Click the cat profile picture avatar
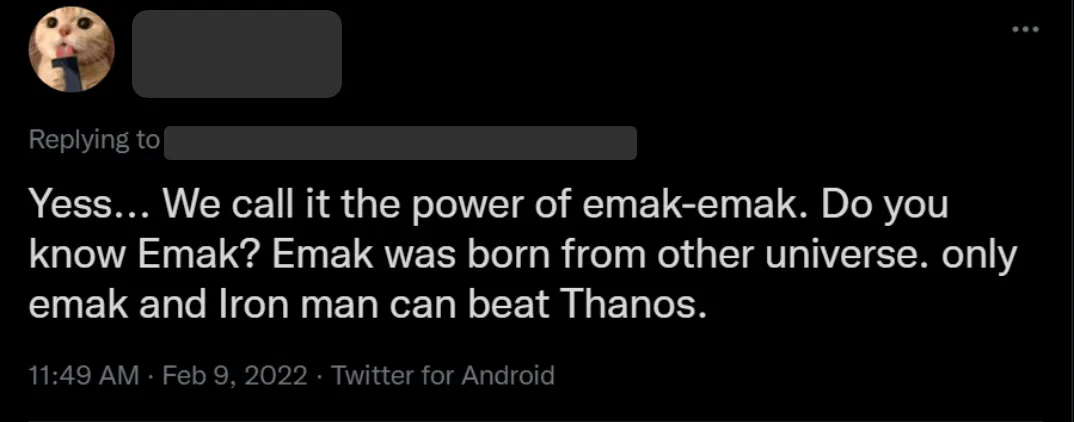The image size is (1074, 422). (x=71, y=49)
